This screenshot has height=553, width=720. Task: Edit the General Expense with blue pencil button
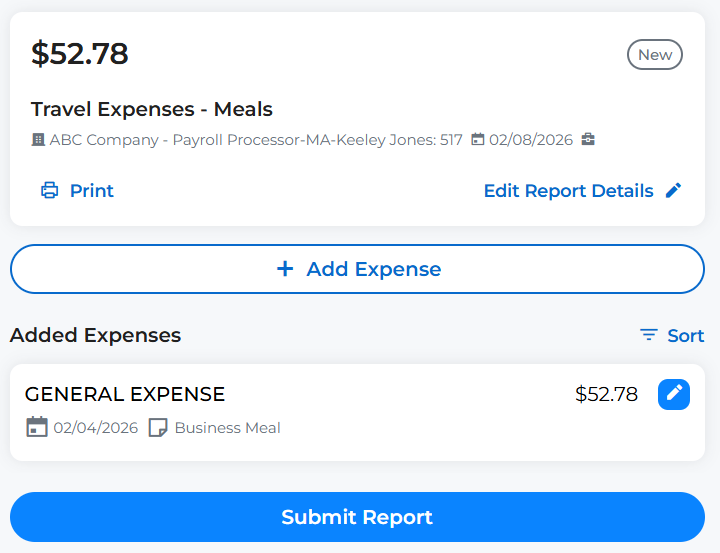point(674,394)
